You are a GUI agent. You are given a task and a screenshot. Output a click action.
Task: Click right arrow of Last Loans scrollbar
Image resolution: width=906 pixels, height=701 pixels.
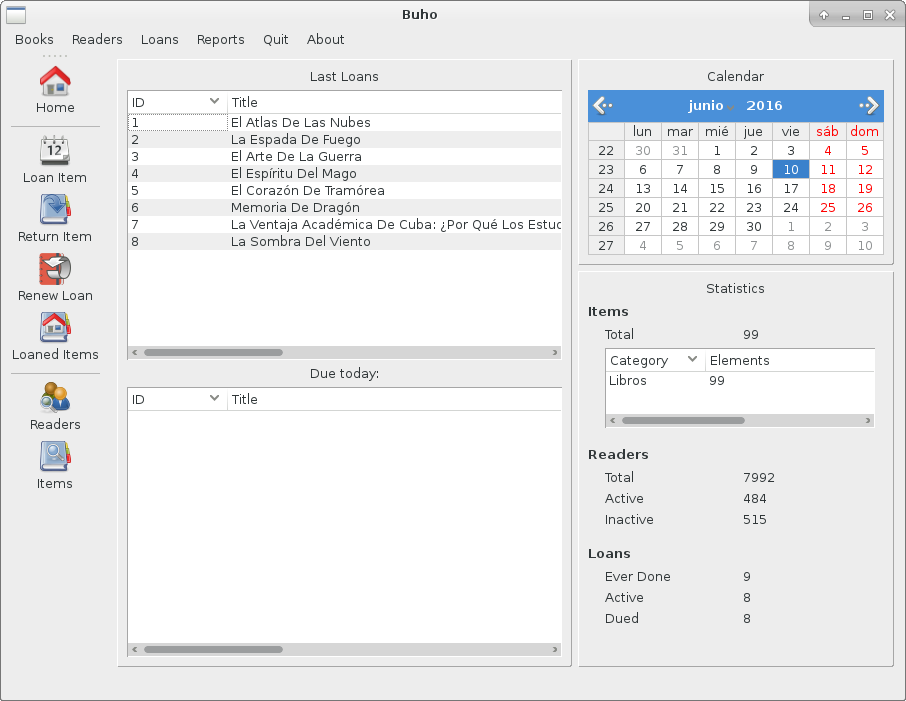coord(555,353)
